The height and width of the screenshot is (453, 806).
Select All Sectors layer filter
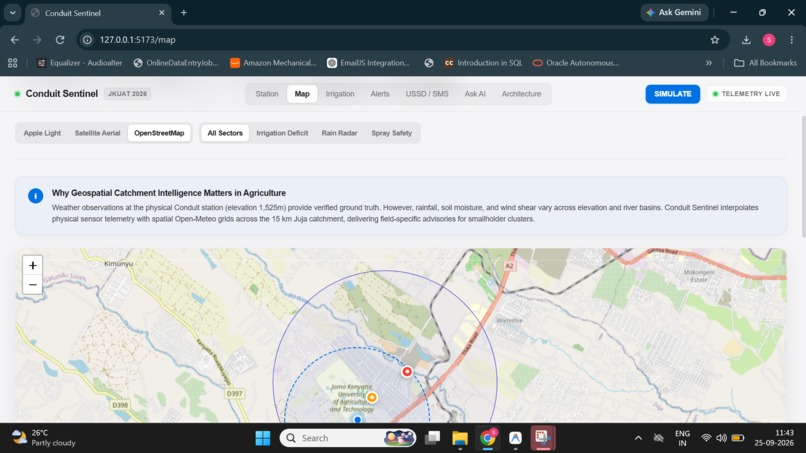[225, 133]
